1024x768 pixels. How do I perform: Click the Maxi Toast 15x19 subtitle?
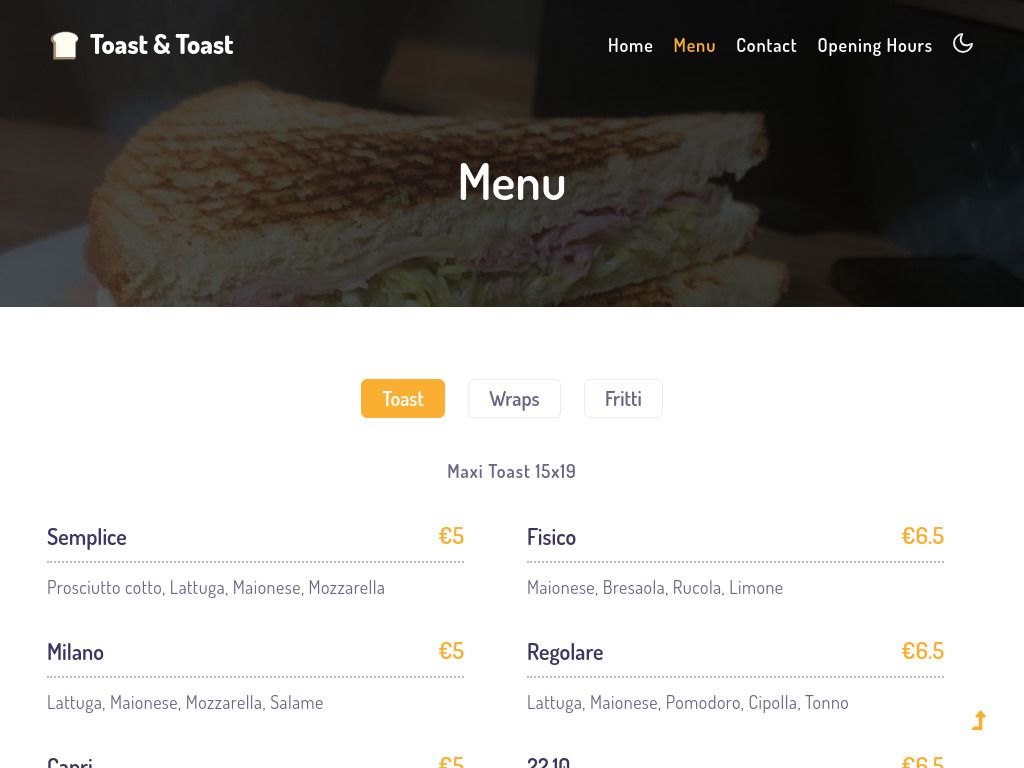pos(511,471)
